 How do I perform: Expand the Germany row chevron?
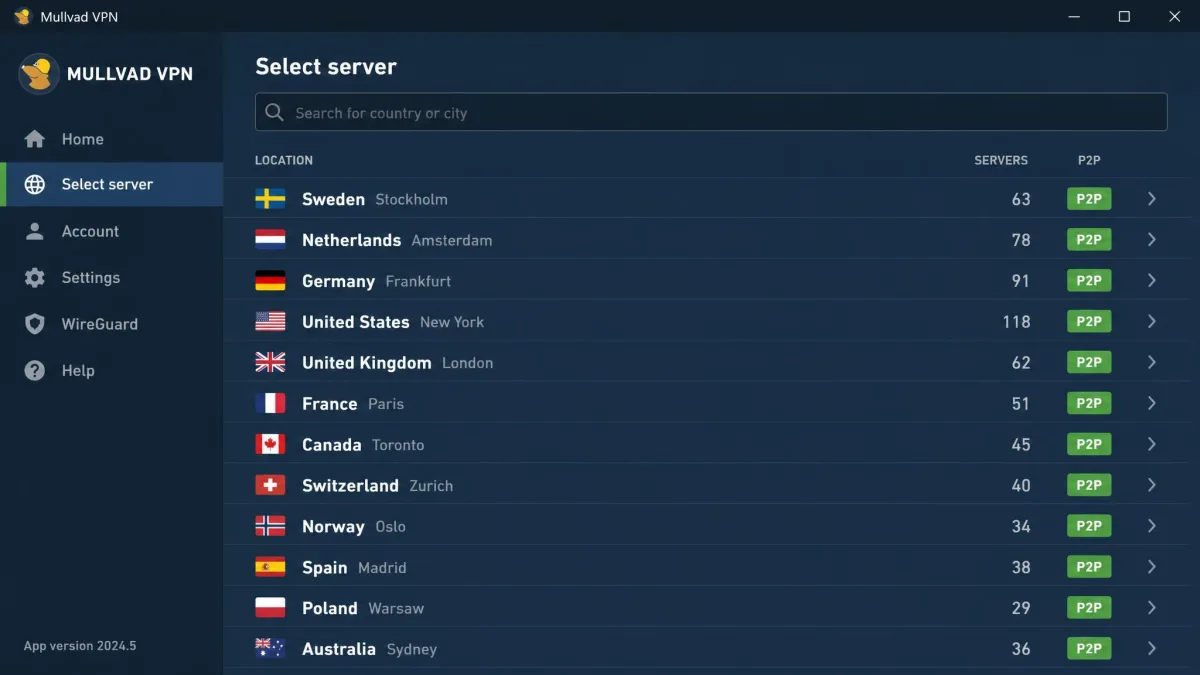click(x=1152, y=281)
